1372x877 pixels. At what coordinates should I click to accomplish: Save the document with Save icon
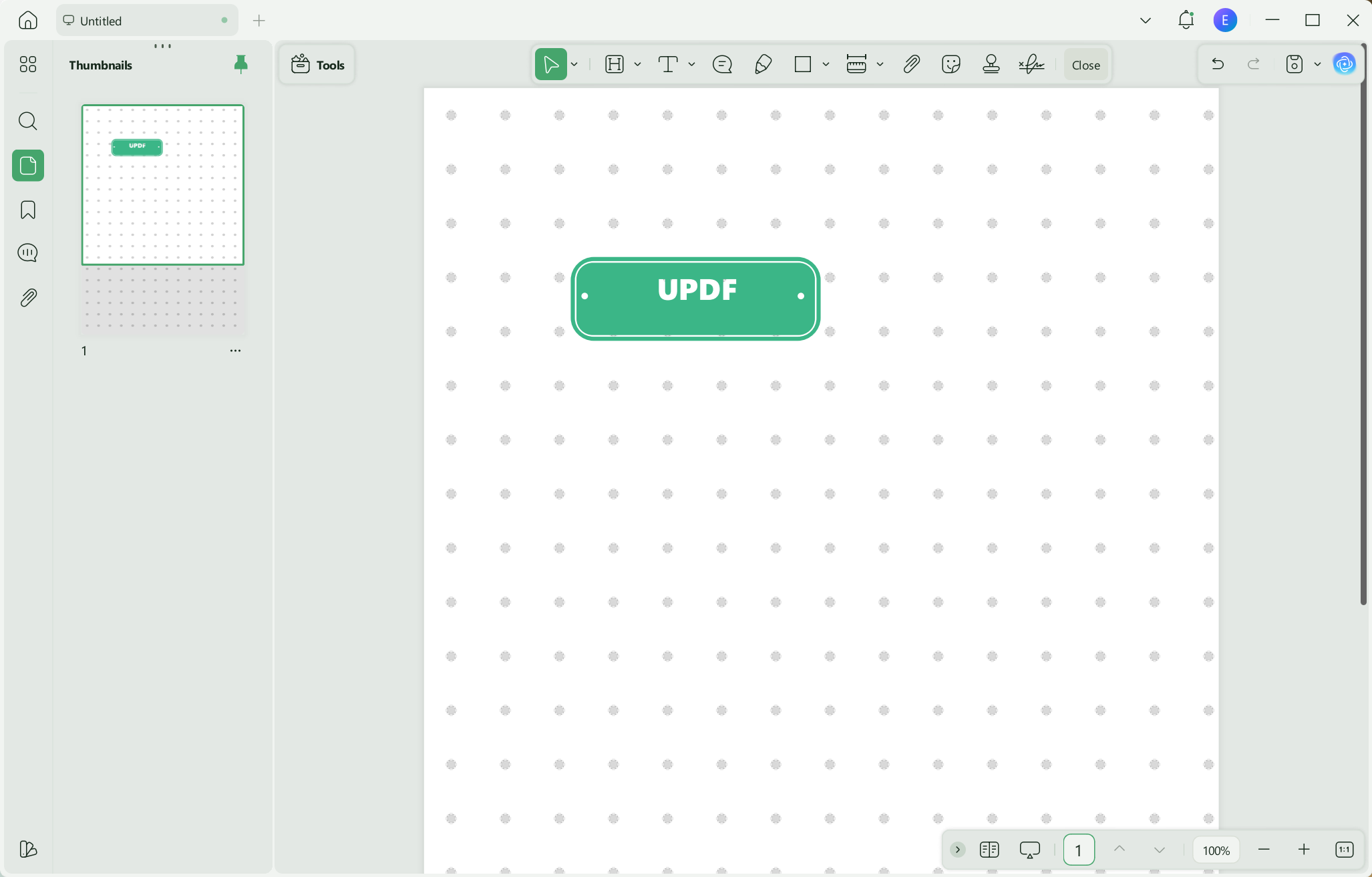coord(1295,64)
